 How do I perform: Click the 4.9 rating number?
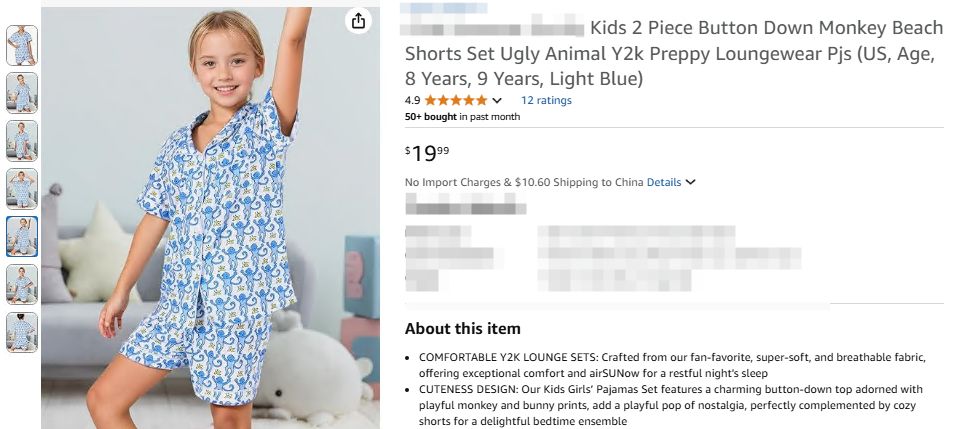pos(412,100)
